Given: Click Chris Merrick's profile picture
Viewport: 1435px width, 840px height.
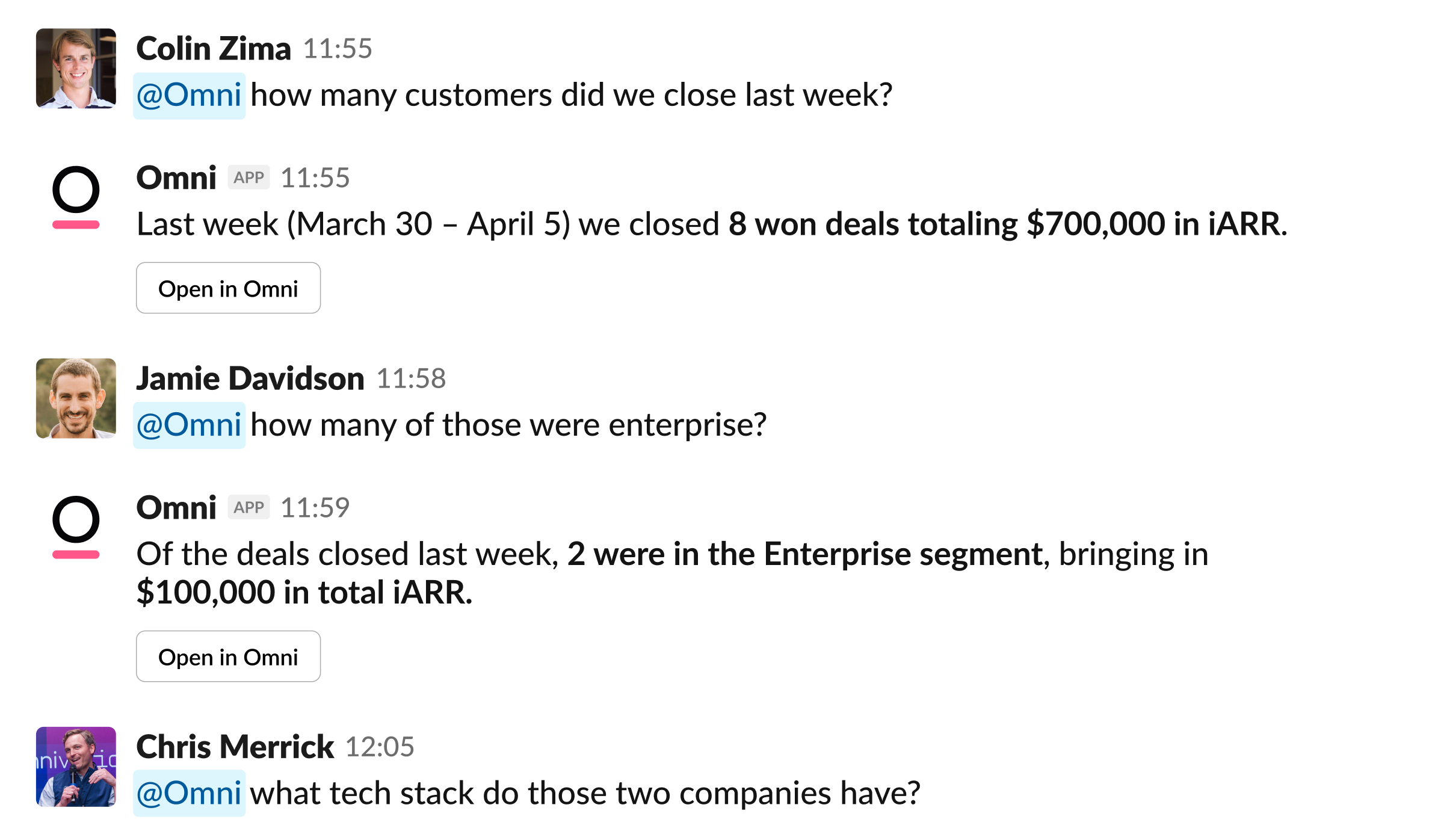Looking at the screenshot, I should pyautogui.click(x=75, y=765).
